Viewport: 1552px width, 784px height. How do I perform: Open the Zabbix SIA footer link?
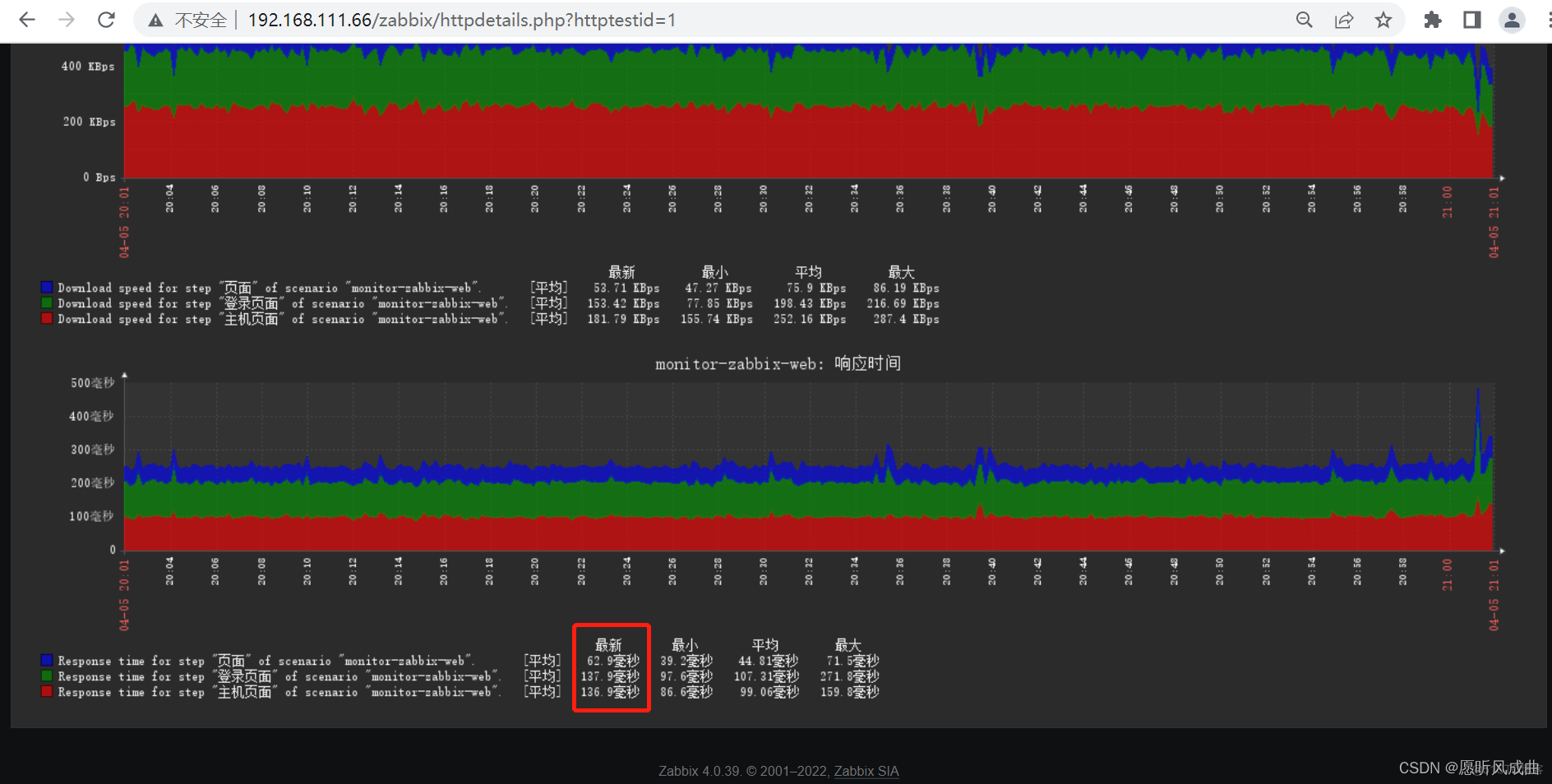click(866, 771)
